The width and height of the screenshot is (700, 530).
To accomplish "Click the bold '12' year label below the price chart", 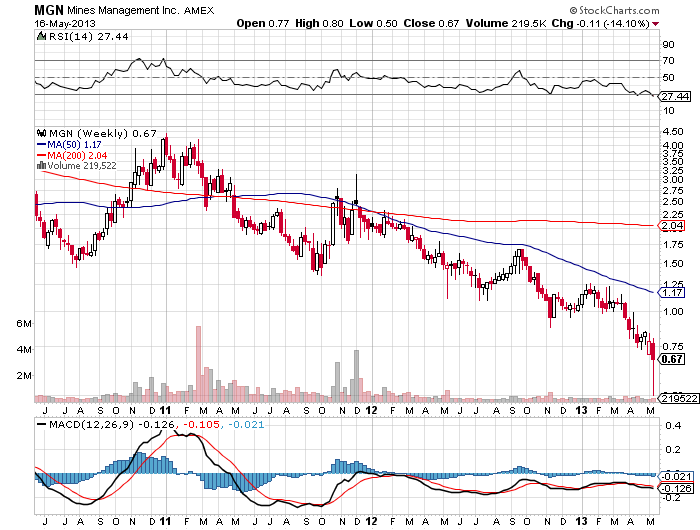I will [371, 410].
